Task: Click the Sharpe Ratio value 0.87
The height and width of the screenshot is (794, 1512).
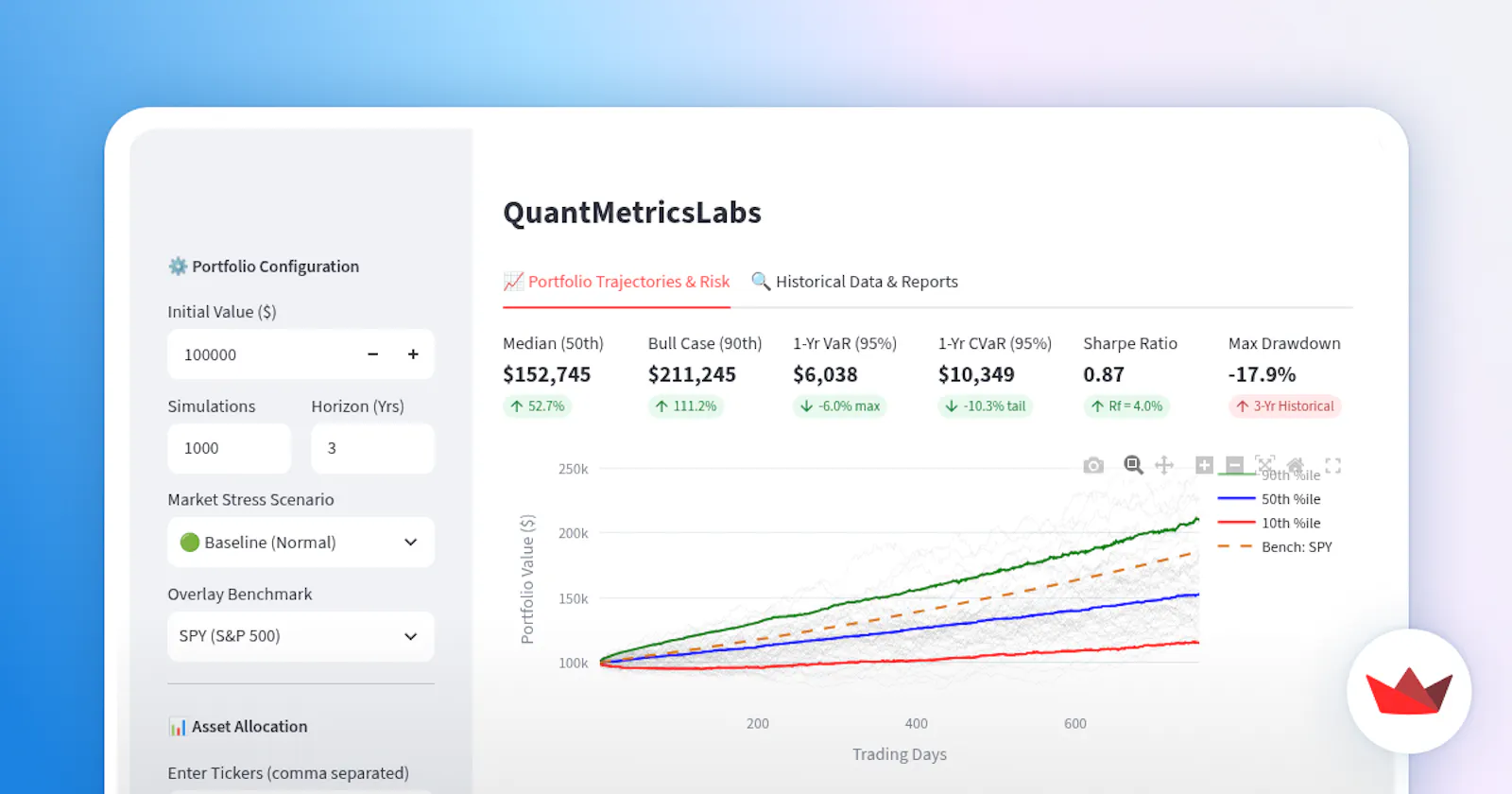Action: pos(1104,374)
